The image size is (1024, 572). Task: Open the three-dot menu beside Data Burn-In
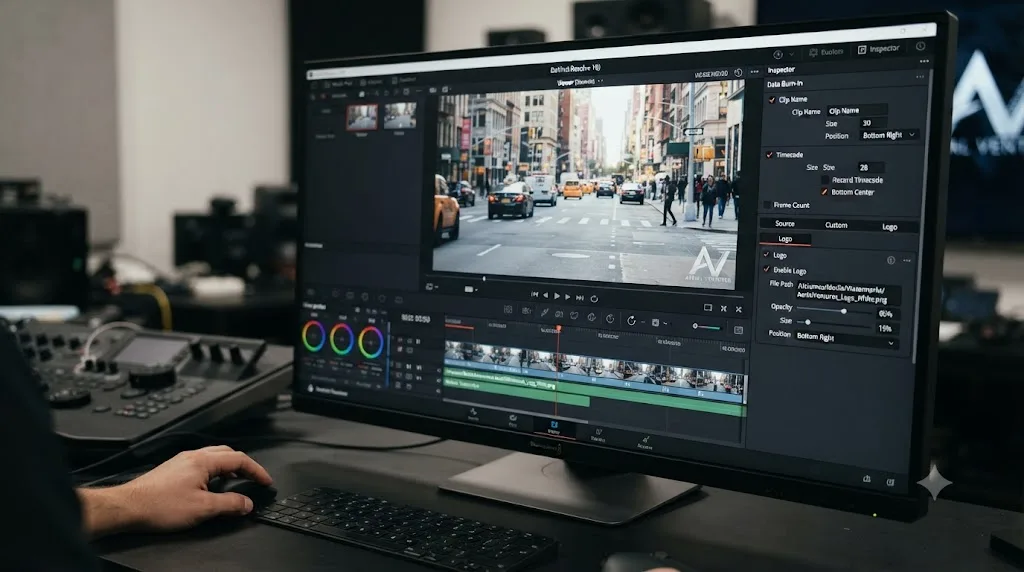[920, 77]
